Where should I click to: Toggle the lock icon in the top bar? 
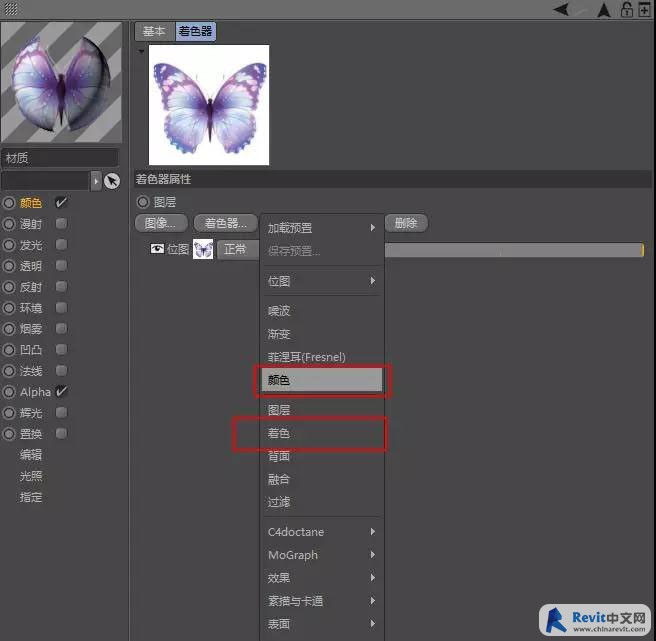point(627,9)
